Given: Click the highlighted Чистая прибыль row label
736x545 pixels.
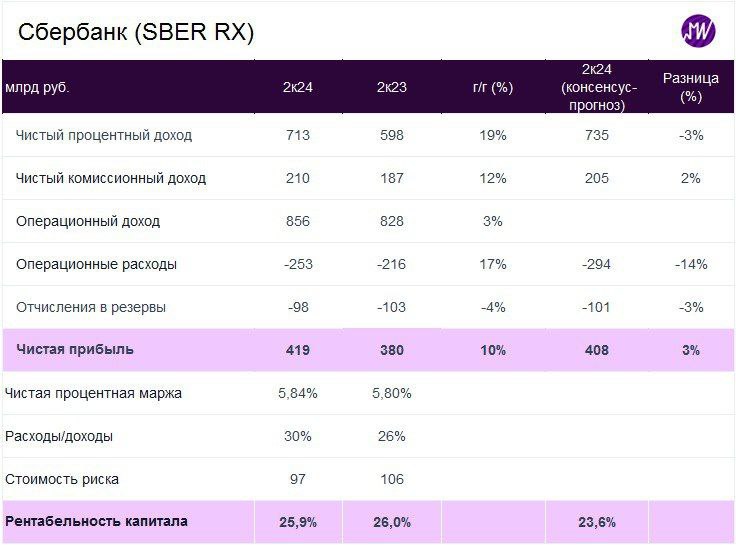Looking at the screenshot, I should pos(75,350).
